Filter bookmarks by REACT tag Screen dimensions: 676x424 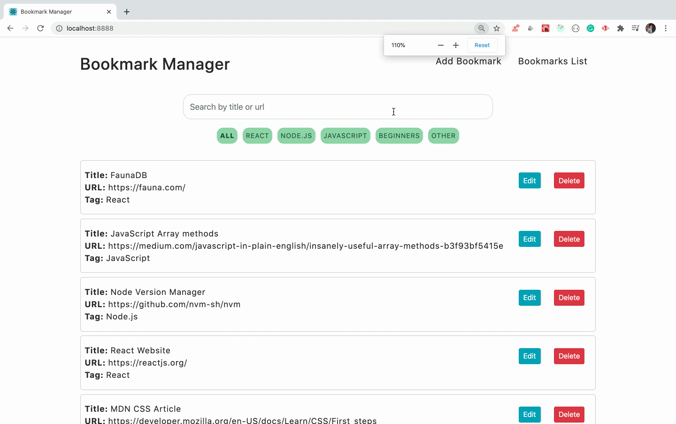pos(257,136)
